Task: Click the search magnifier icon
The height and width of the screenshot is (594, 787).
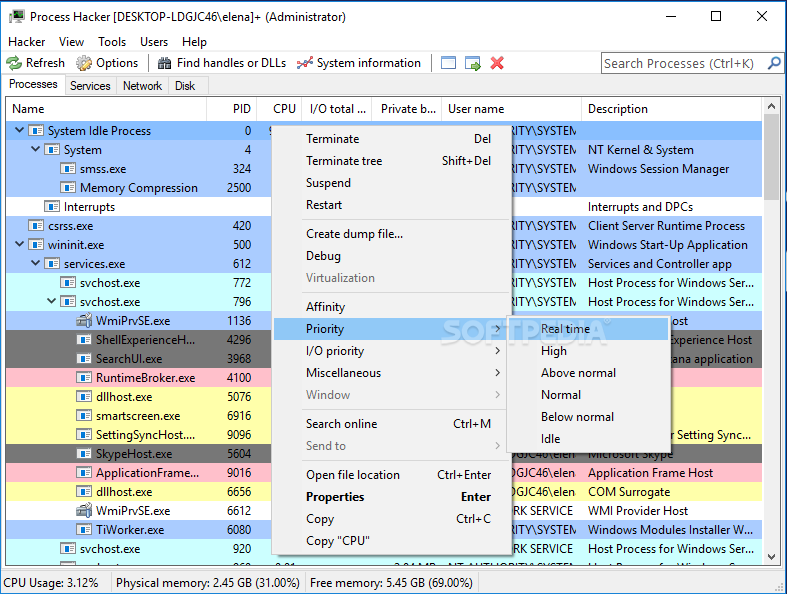Action: pyautogui.click(x=774, y=63)
